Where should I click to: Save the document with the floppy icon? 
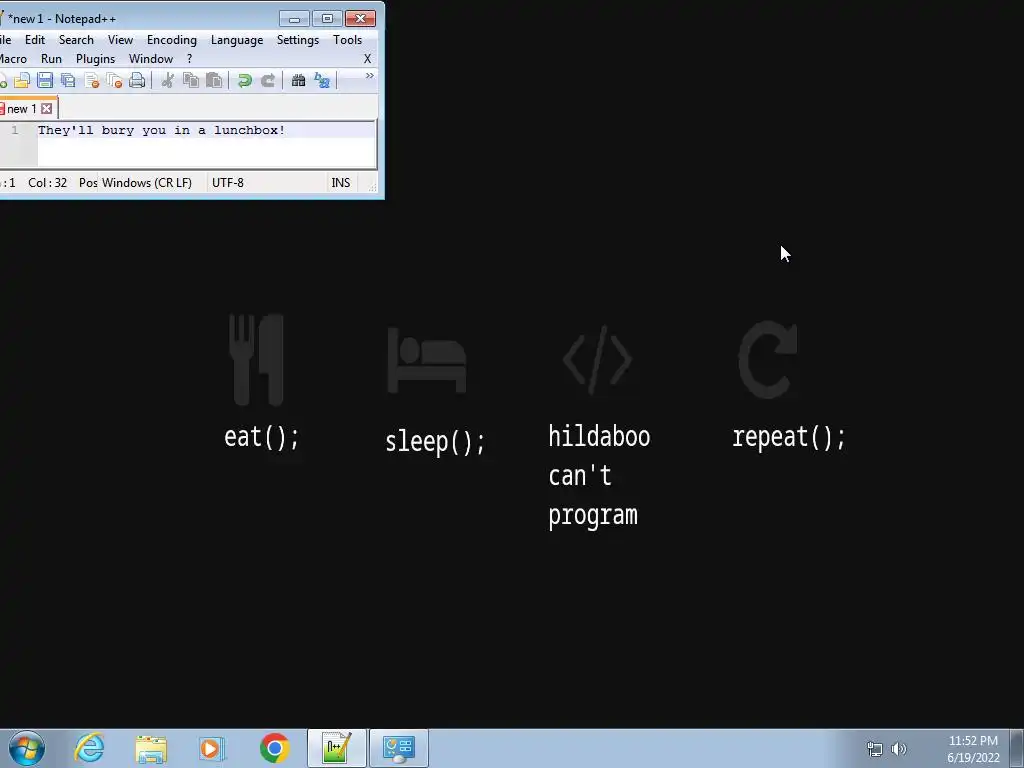[44, 80]
